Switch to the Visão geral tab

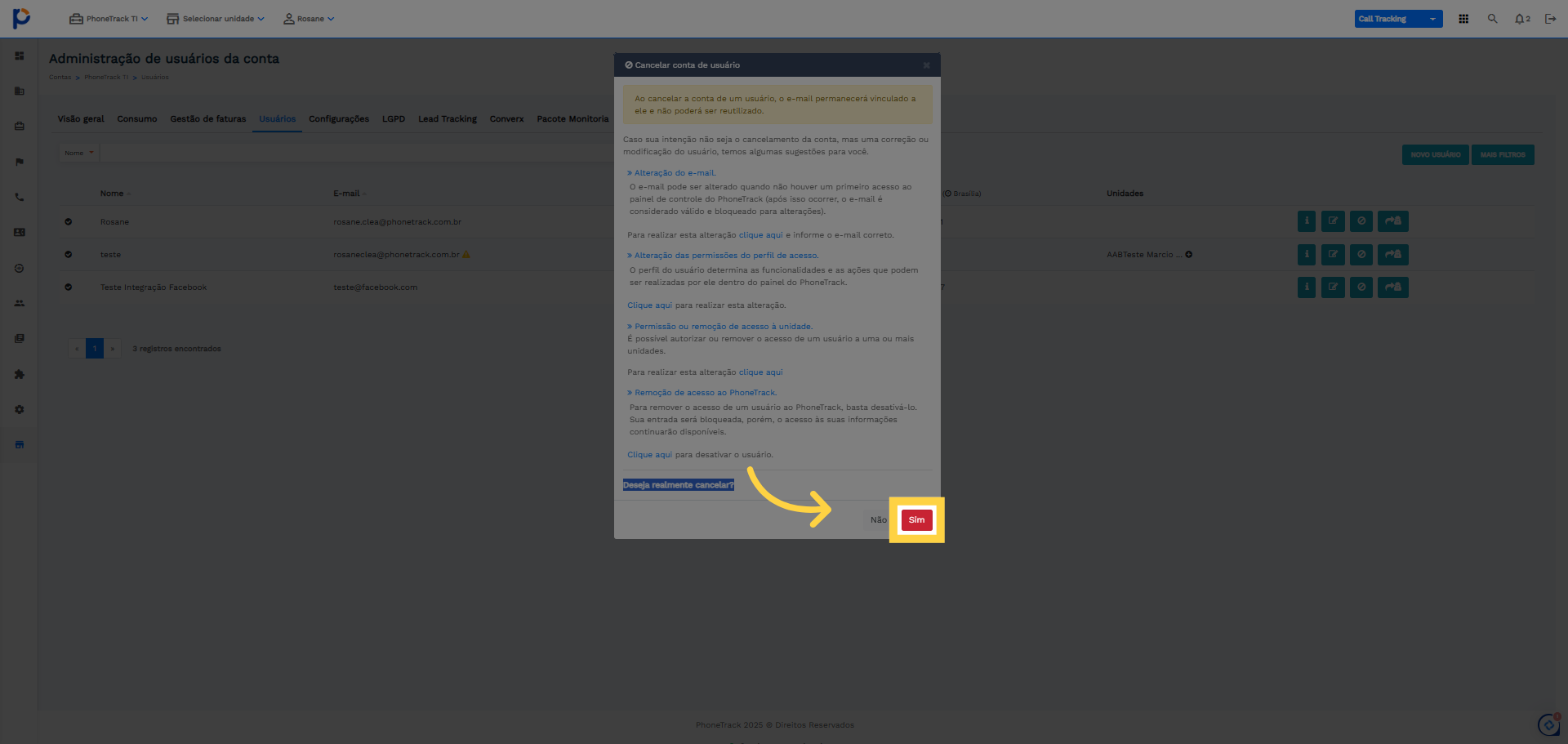coord(81,119)
